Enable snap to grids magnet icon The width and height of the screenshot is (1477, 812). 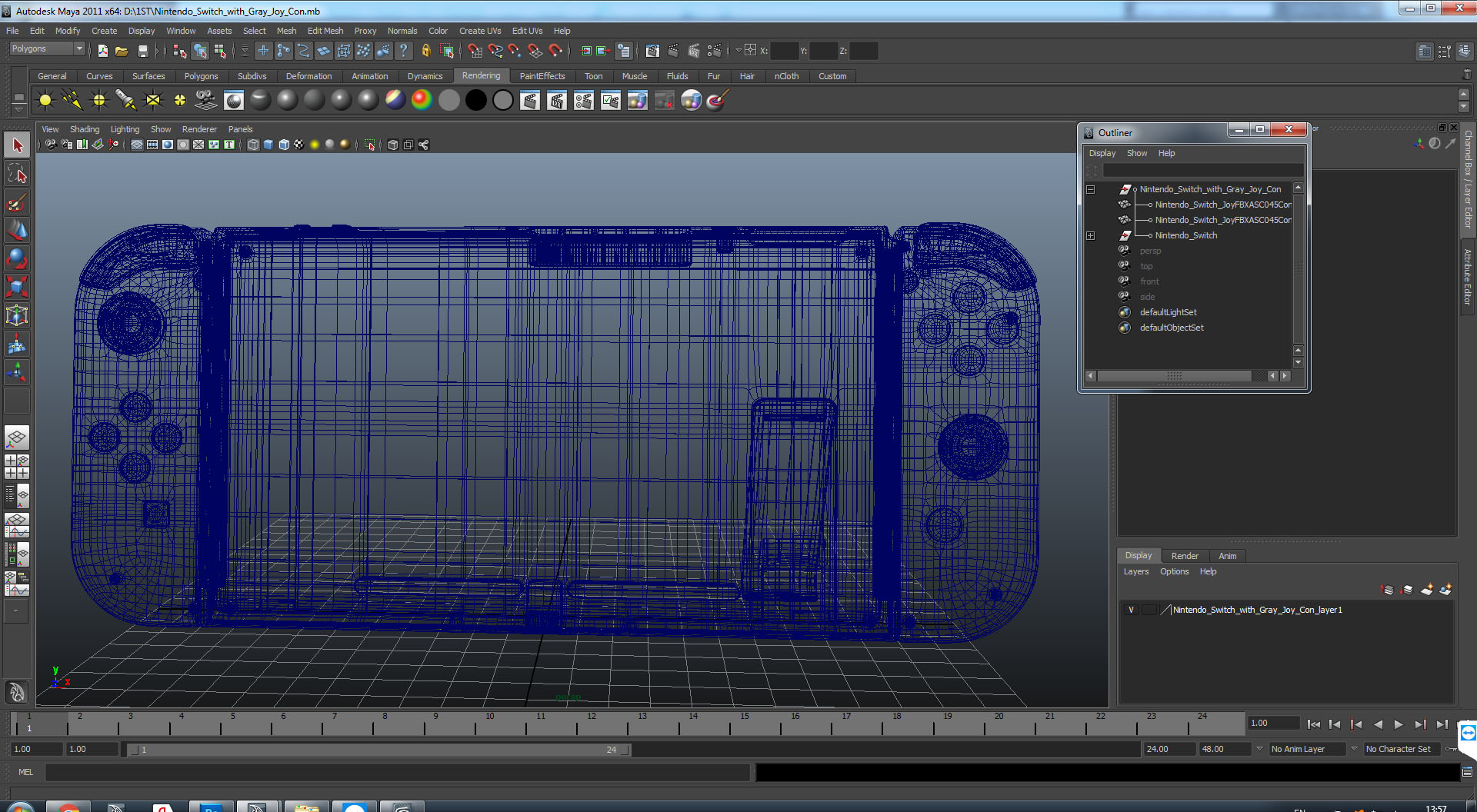475,51
